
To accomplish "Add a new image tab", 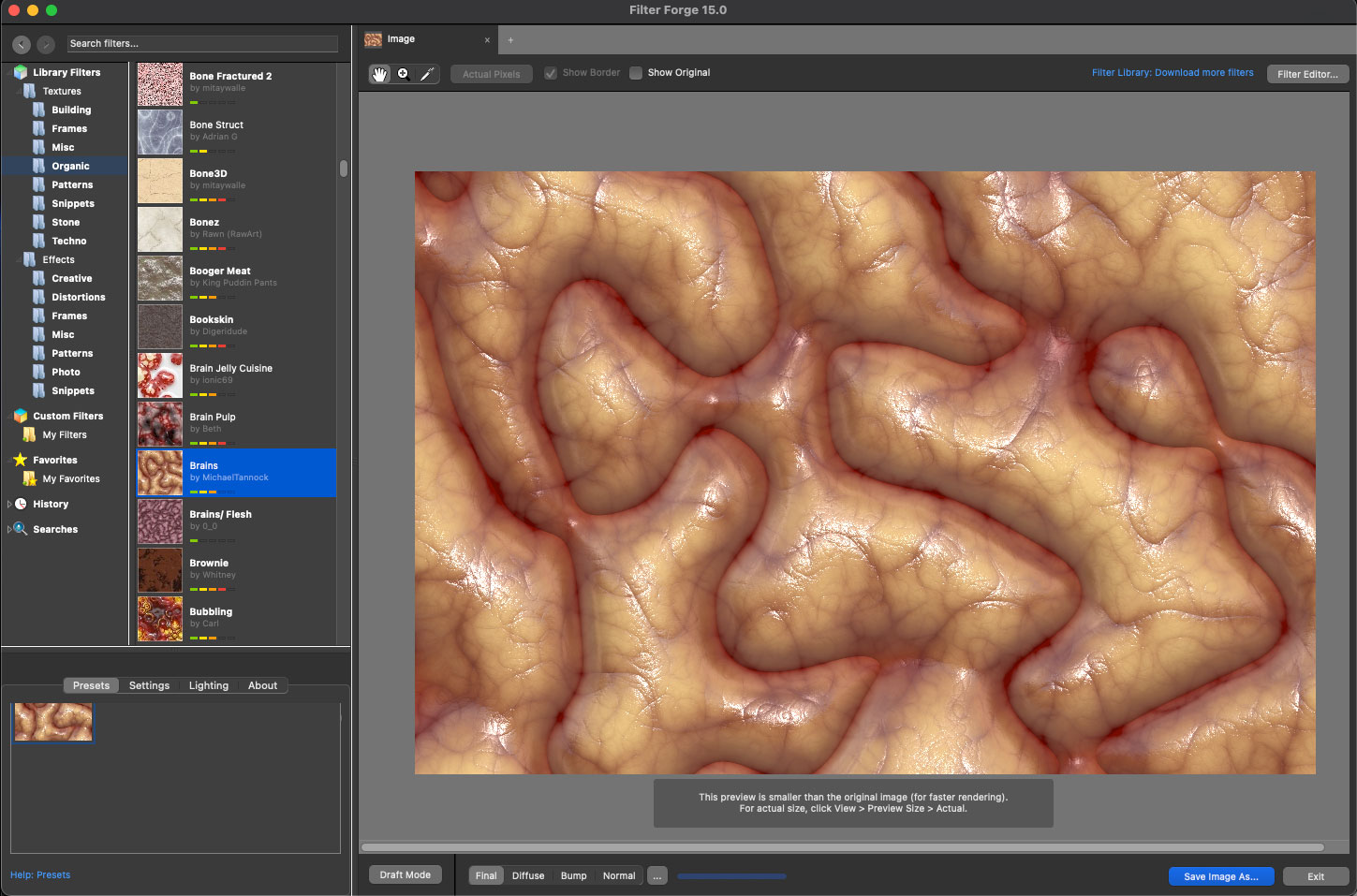I will click(x=510, y=40).
